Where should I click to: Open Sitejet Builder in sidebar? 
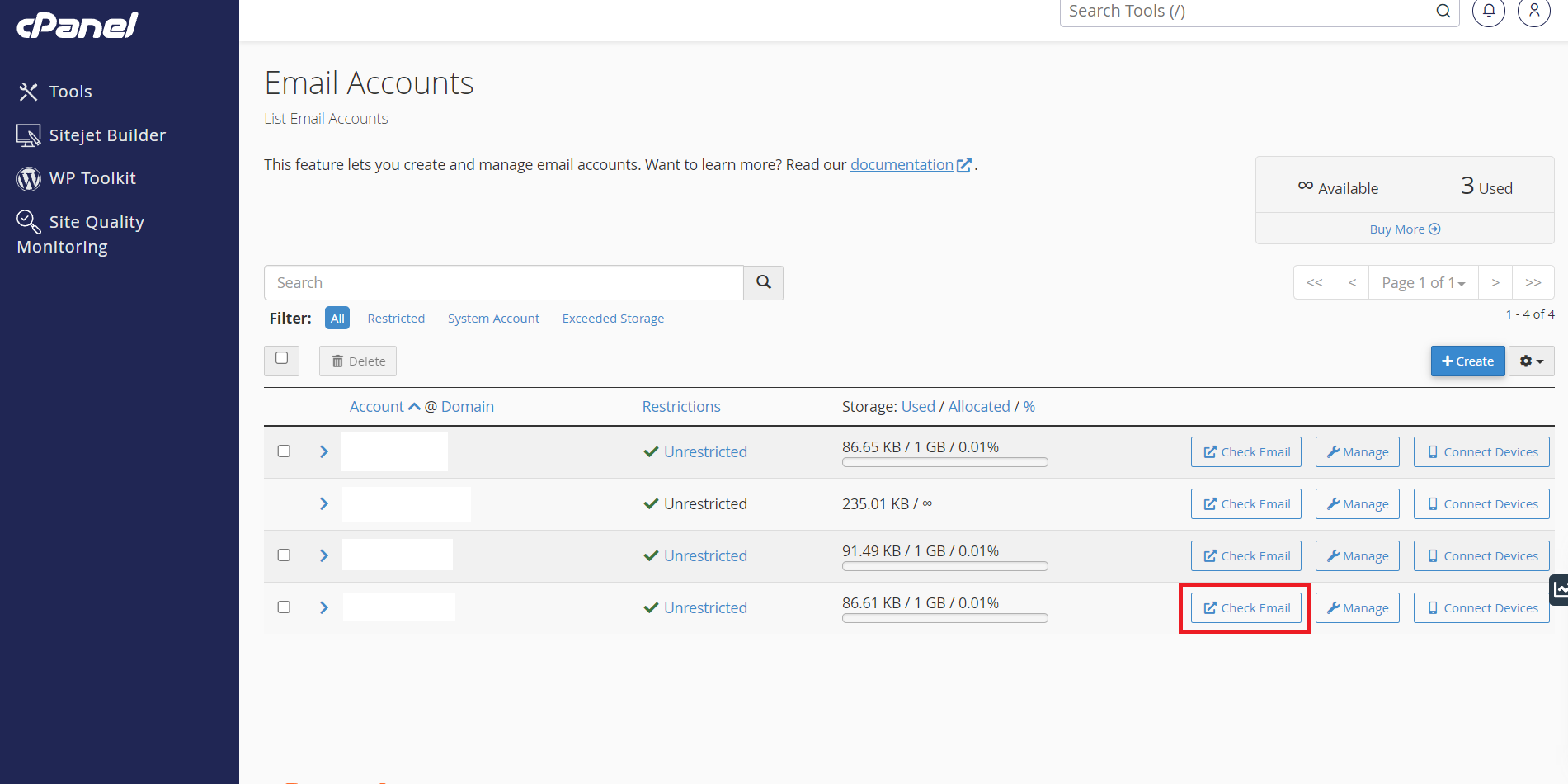[107, 135]
